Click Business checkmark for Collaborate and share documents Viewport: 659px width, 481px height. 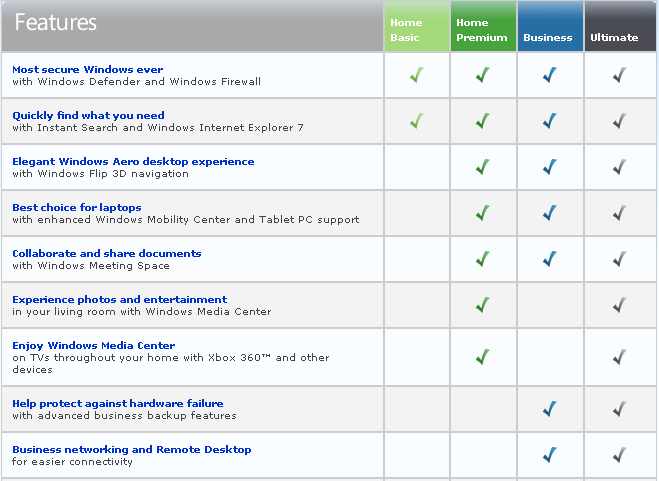click(x=549, y=259)
